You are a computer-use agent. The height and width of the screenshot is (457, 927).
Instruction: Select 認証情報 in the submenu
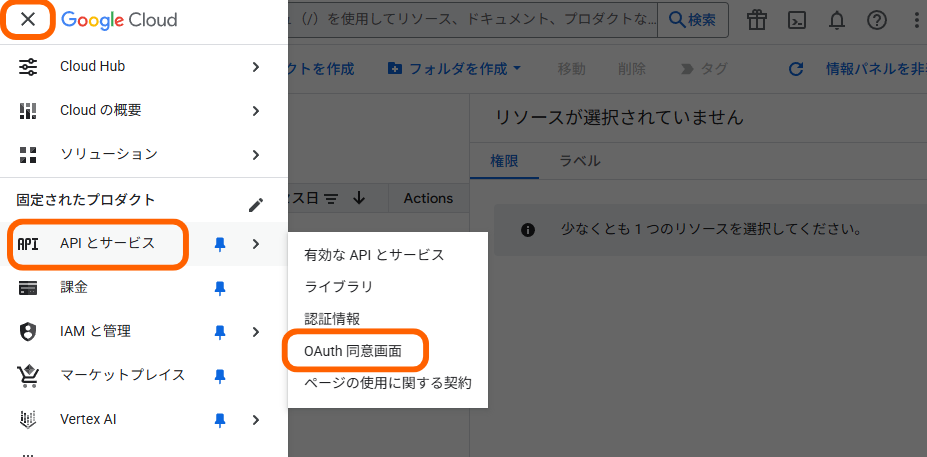332,319
